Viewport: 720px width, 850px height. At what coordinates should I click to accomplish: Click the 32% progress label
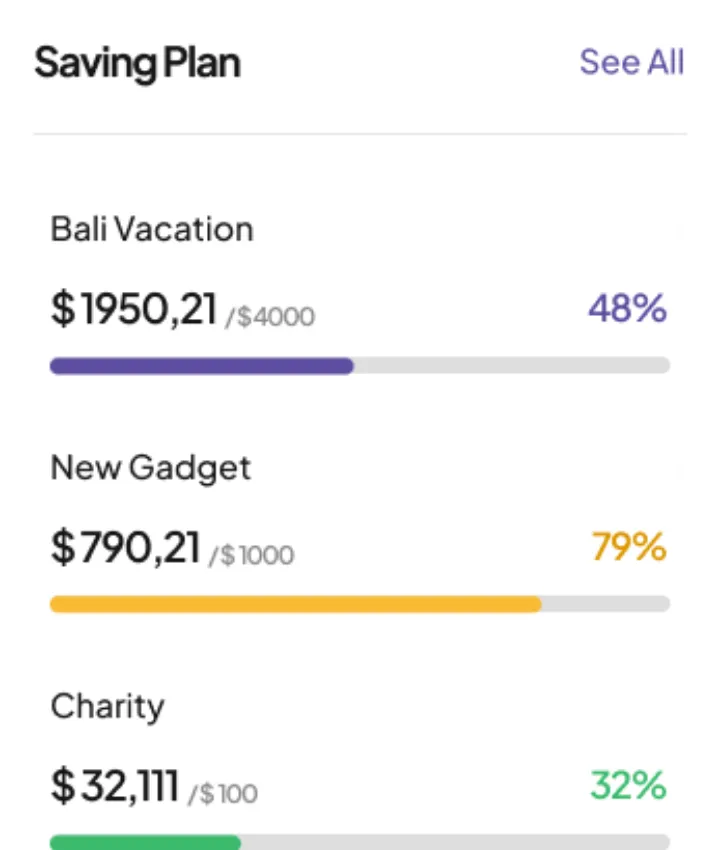(x=628, y=785)
